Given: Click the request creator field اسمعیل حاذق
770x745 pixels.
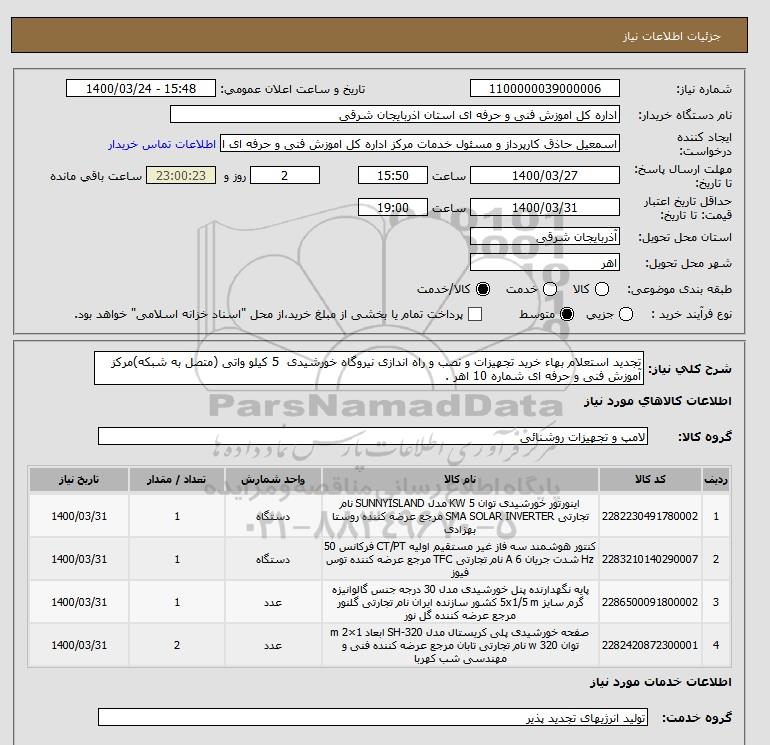Looking at the screenshot, I should coord(420,144).
